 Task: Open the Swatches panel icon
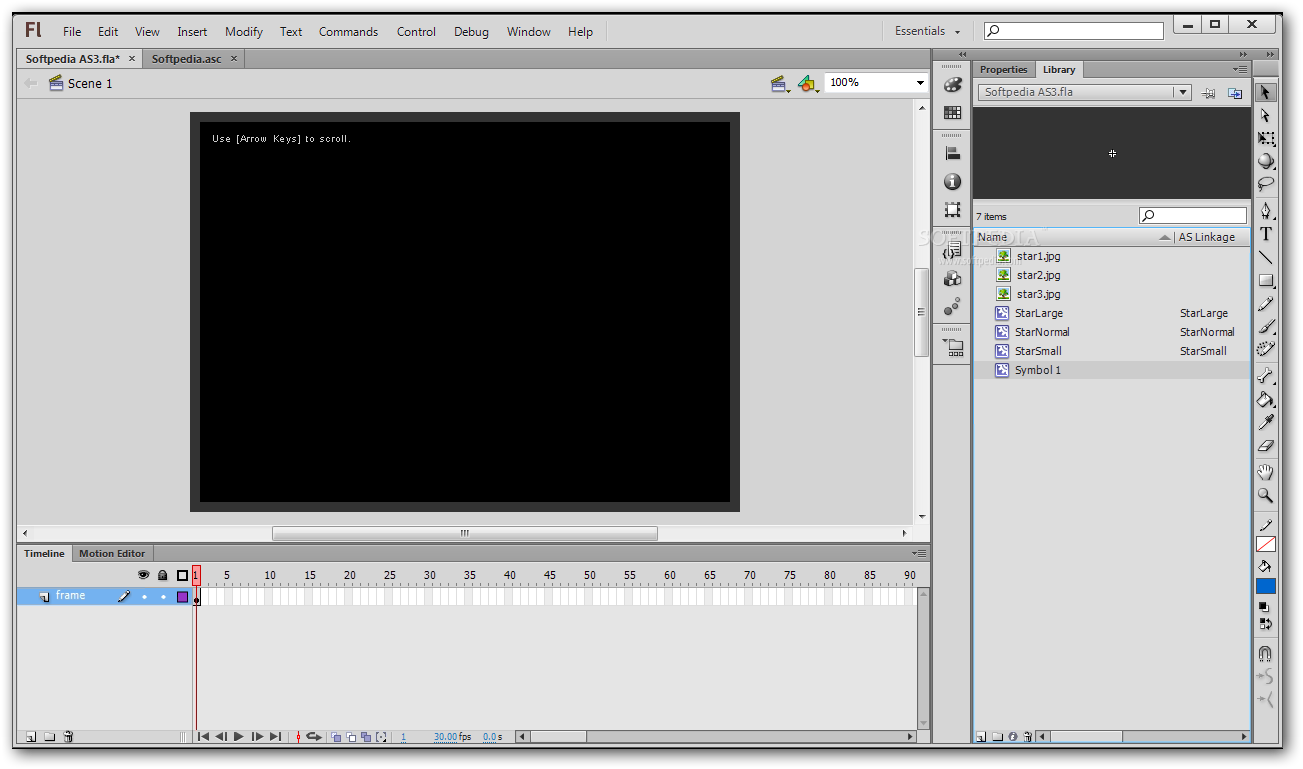tap(952, 112)
